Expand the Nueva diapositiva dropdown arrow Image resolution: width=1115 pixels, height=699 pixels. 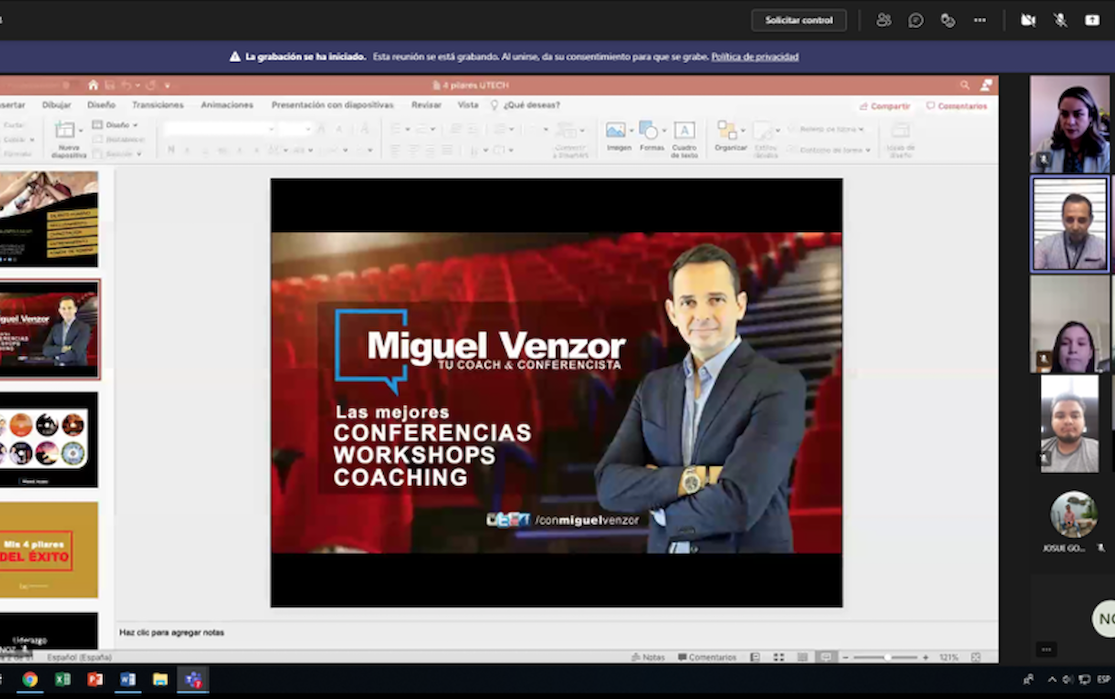click(x=80, y=131)
